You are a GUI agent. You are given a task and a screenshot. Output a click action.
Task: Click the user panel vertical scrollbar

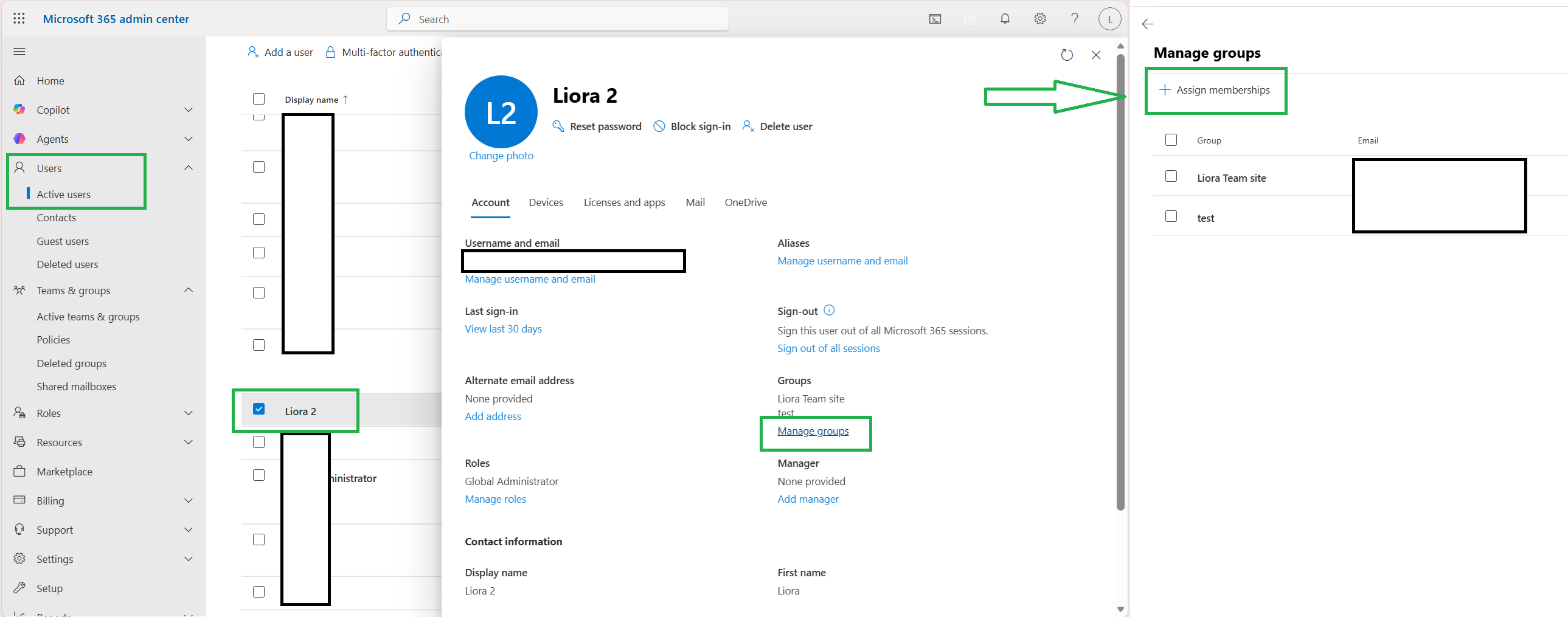1120,283
